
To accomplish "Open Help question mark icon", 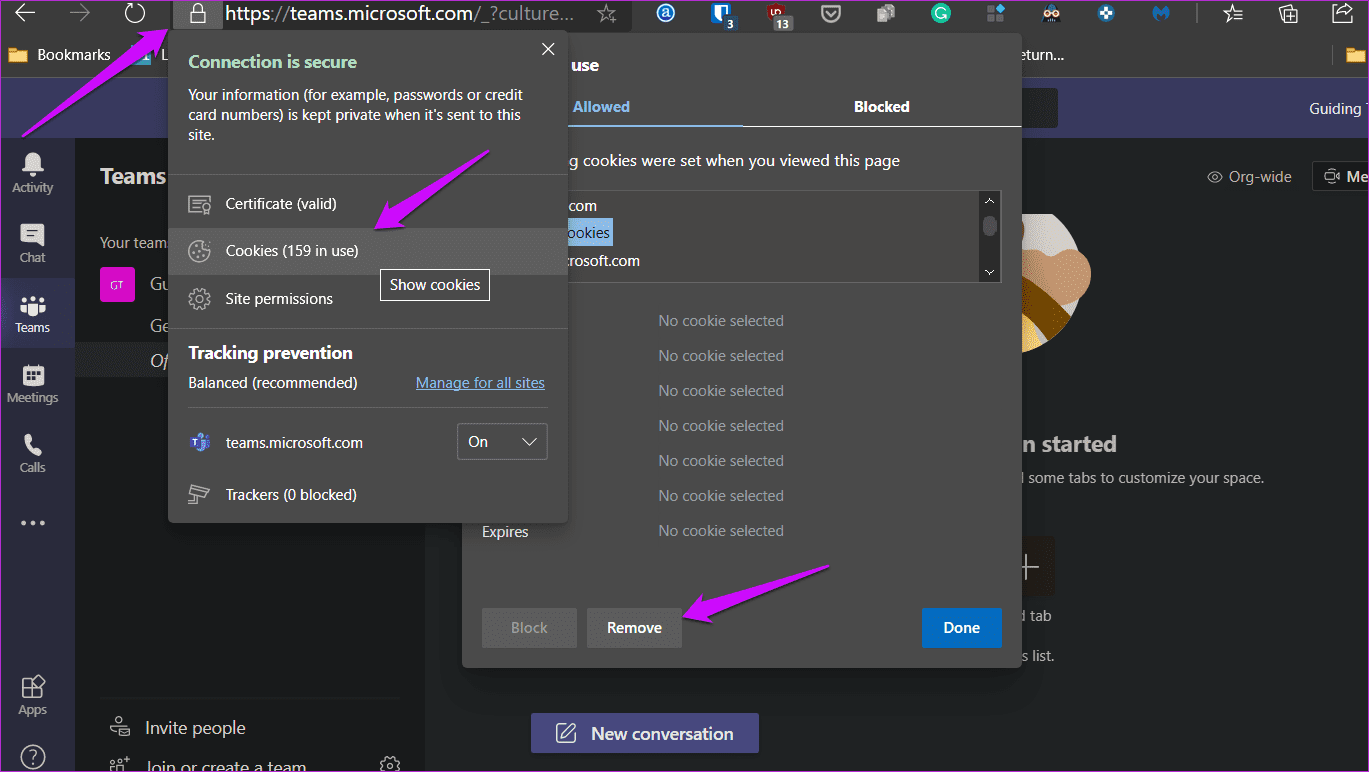I will tap(33, 757).
